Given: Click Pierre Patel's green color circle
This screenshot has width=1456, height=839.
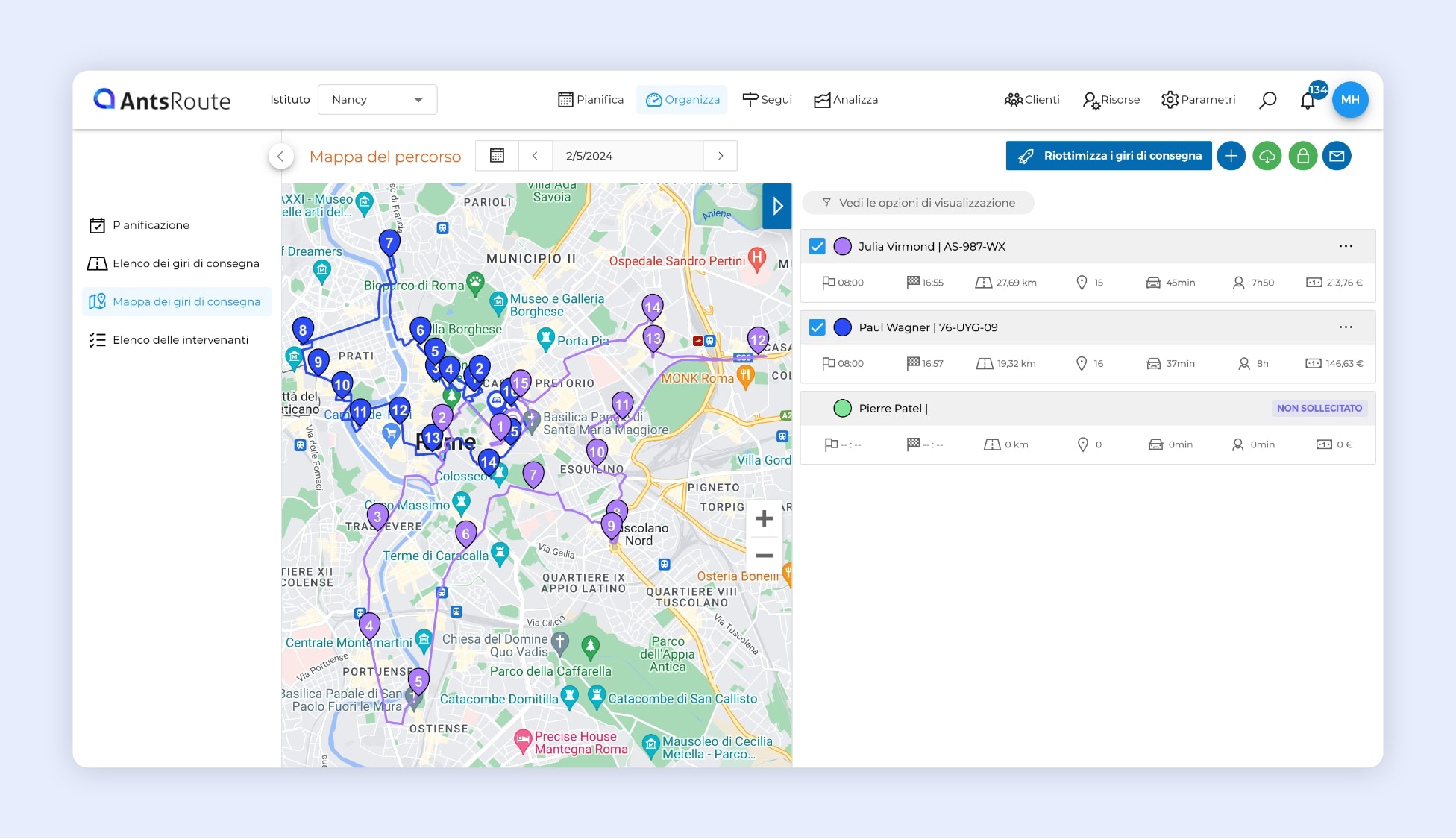Looking at the screenshot, I should point(842,409).
